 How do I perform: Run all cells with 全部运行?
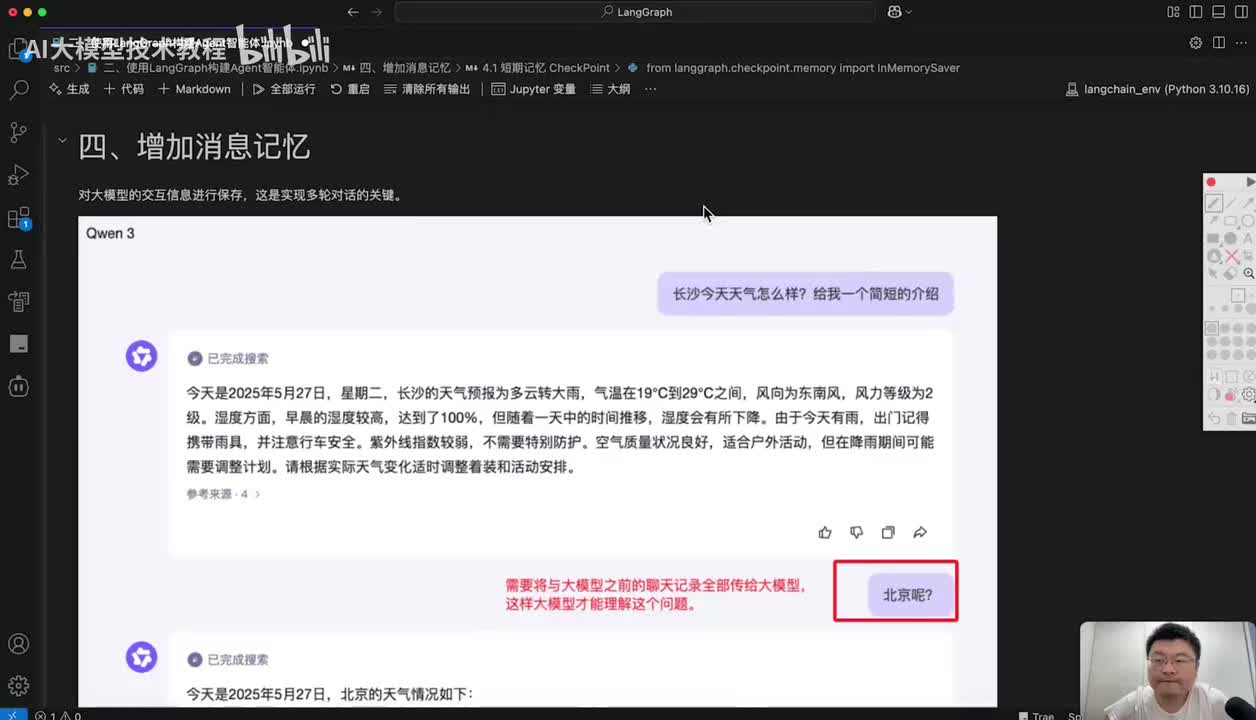point(284,89)
